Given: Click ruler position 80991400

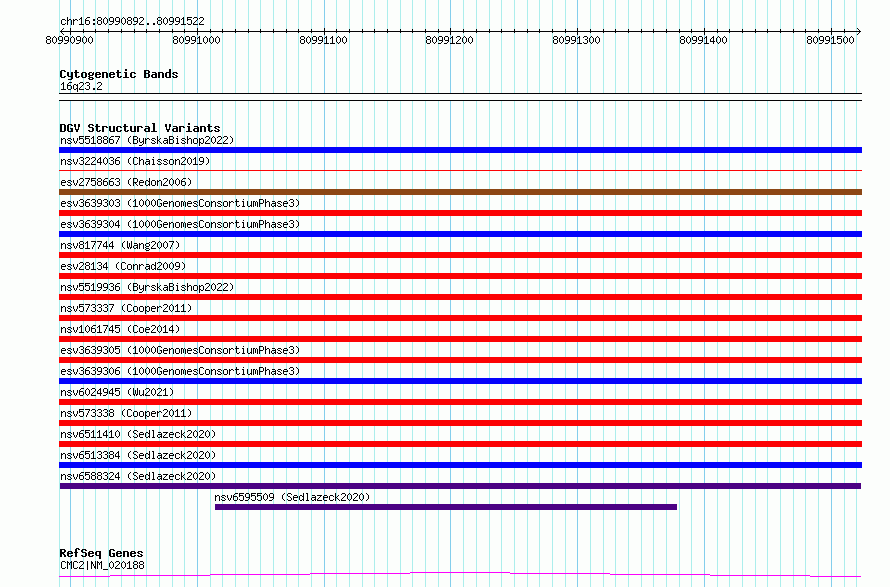Looking at the screenshot, I should (x=704, y=40).
